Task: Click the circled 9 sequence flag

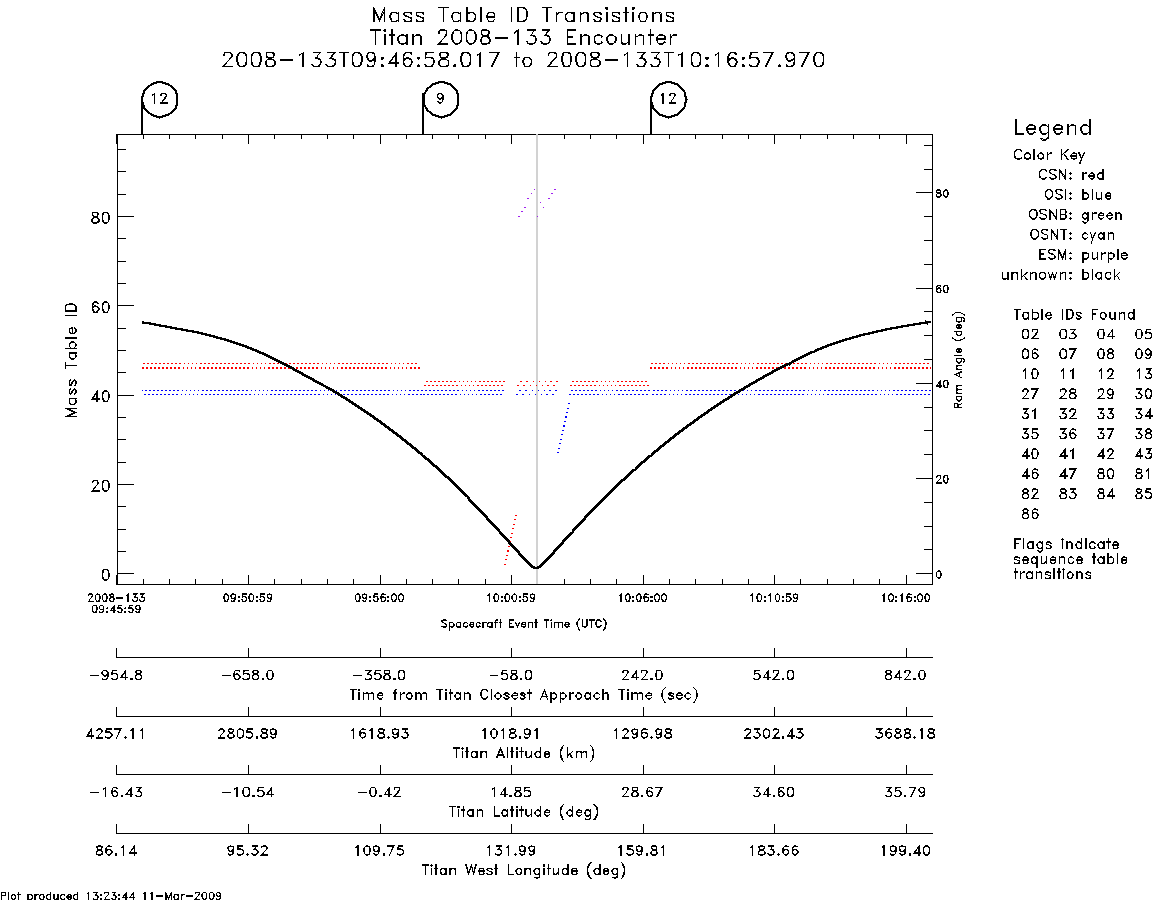Action: [441, 99]
